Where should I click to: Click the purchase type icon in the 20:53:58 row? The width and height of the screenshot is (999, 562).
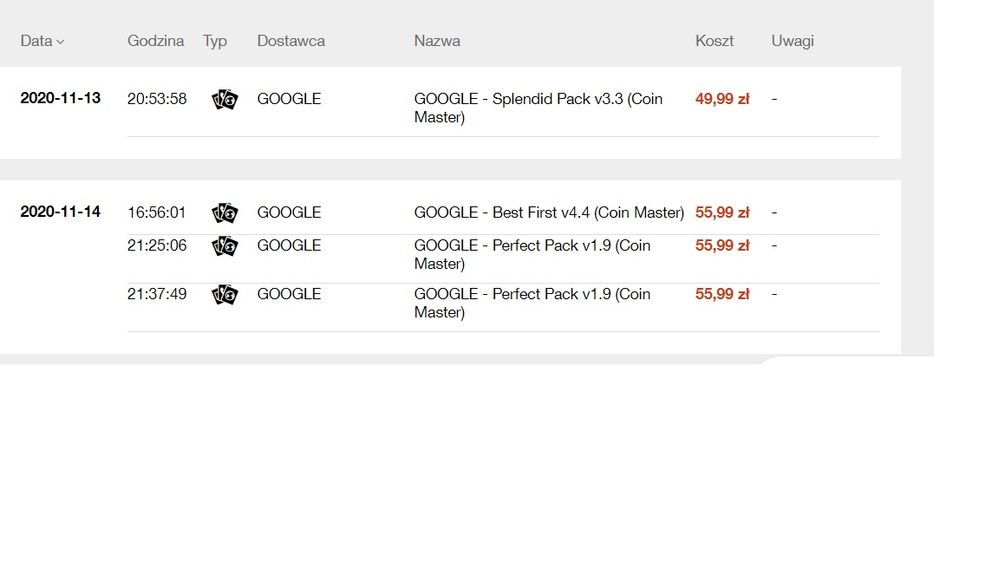pyautogui.click(x=225, y=99)
